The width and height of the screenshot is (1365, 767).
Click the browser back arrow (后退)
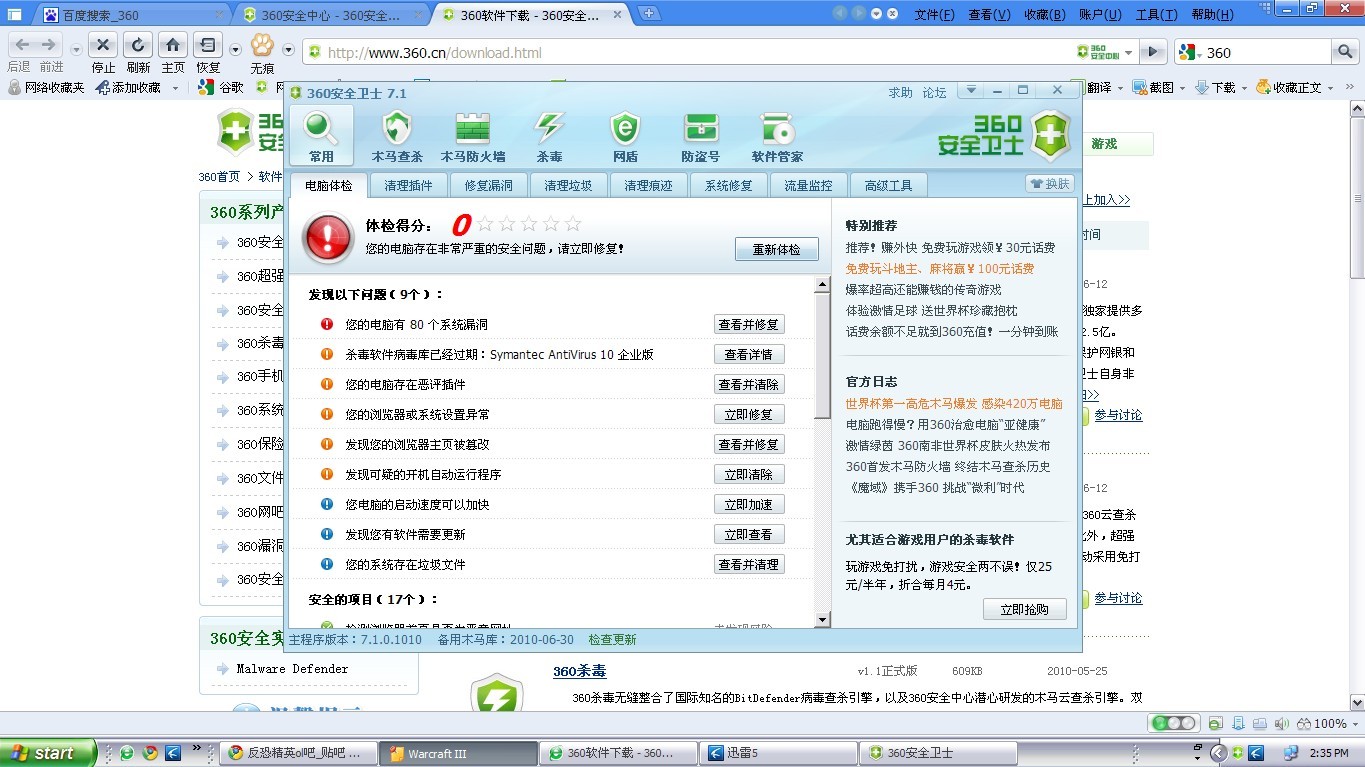[22, 45]
